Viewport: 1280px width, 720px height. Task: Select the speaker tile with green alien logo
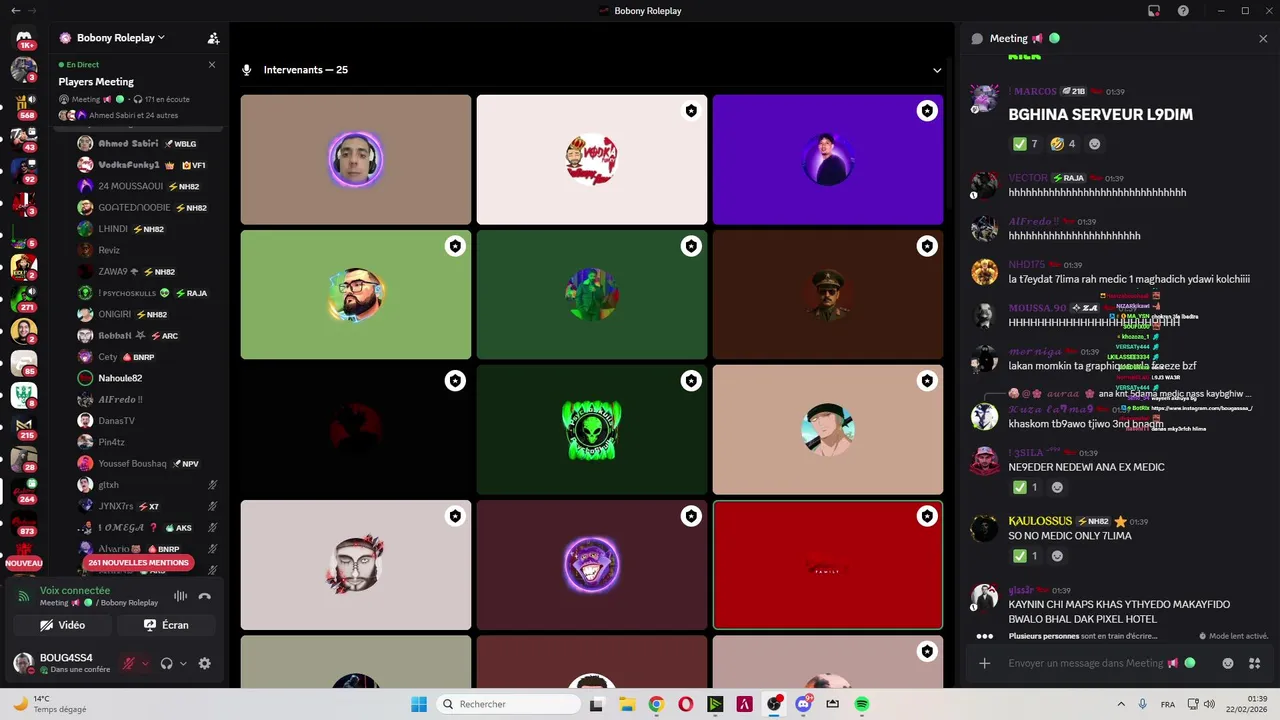pos(592,429)
